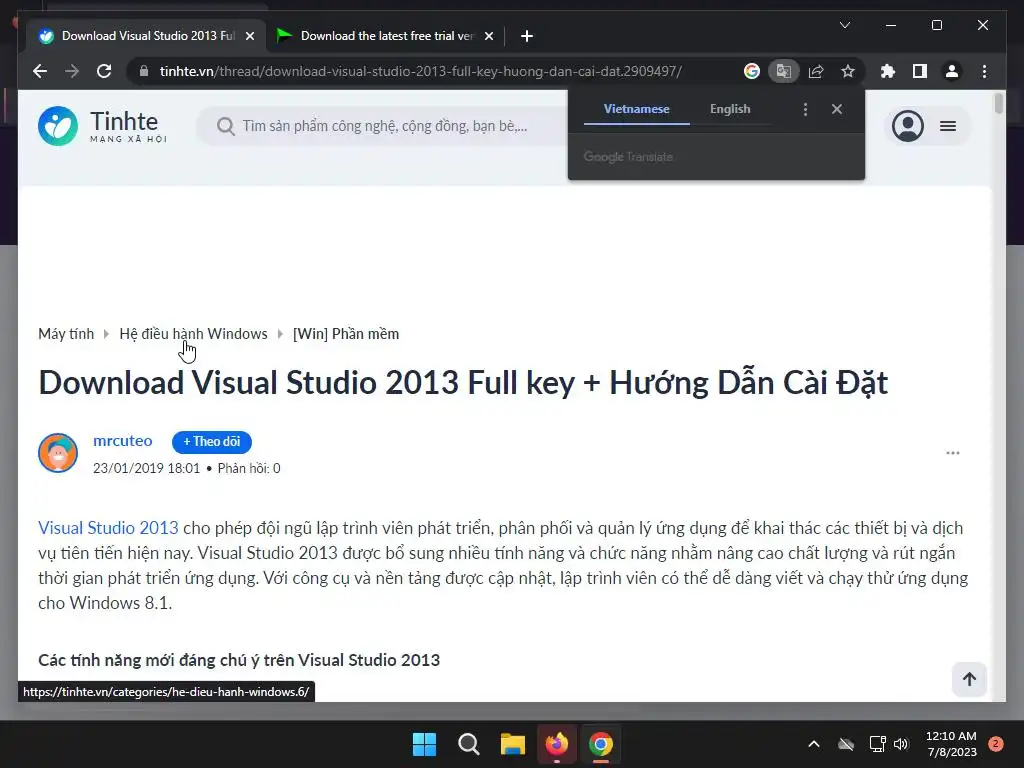The width and height of the screenshot is (1024, 768).
Task: Click the Translate page icon
Action: coord(784,71)
